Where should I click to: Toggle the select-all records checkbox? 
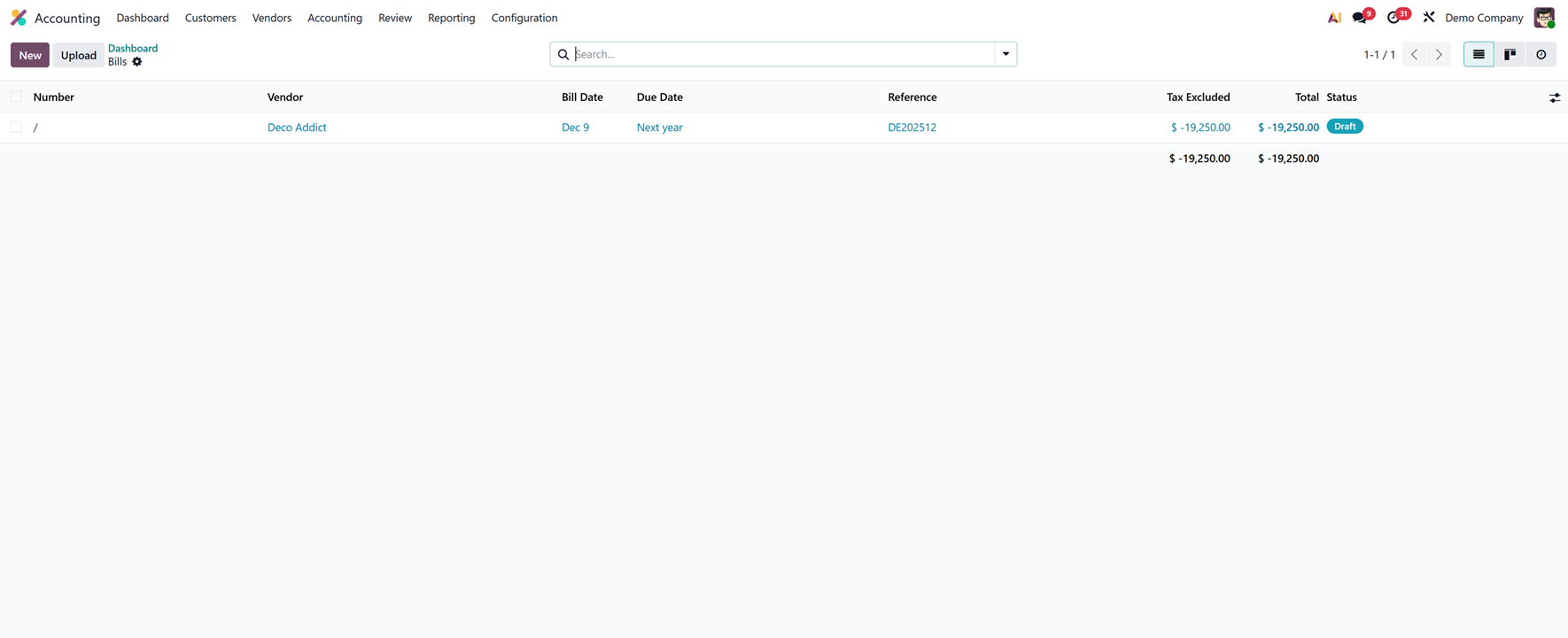pos(16,97)
